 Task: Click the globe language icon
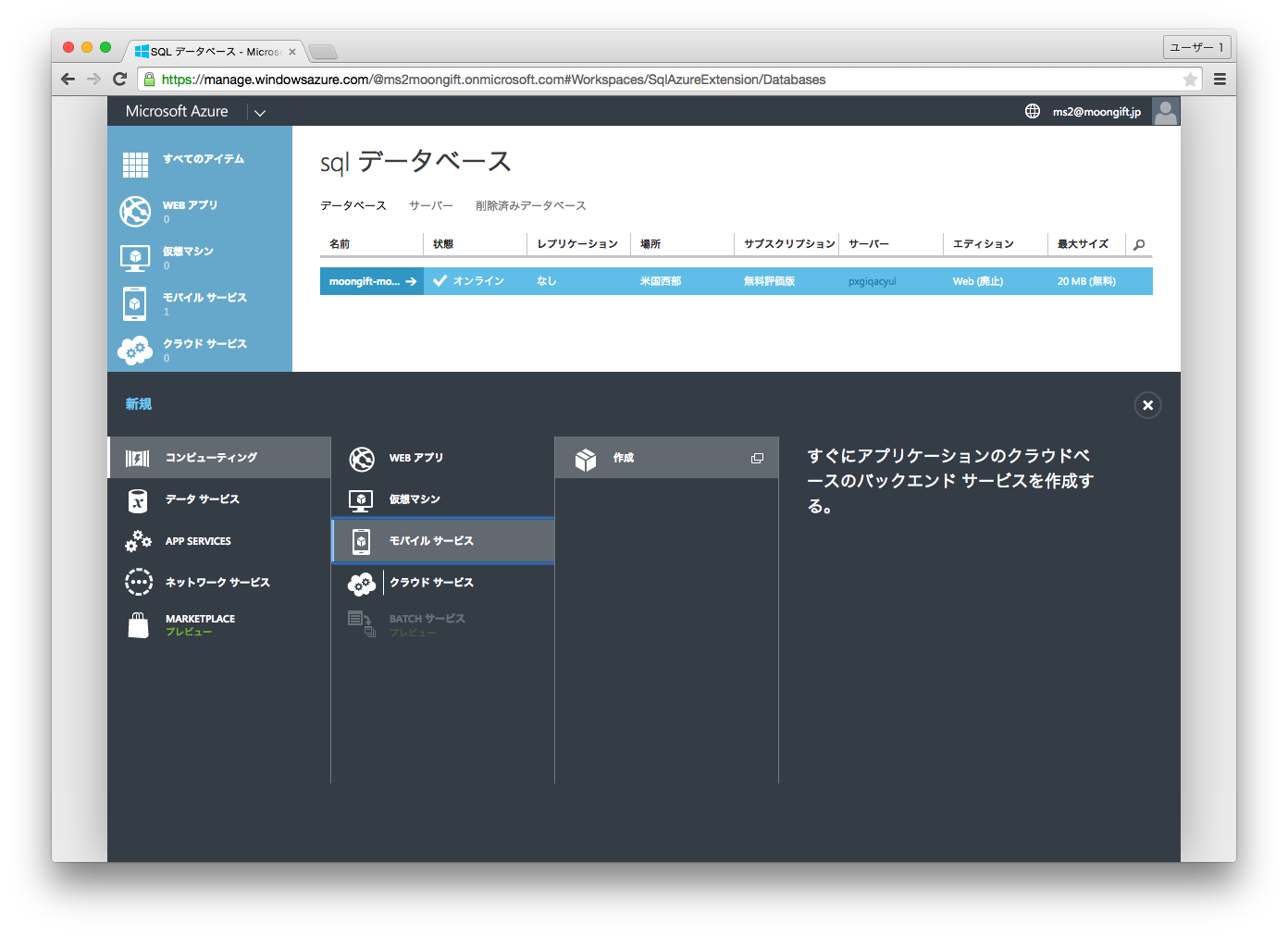(1033, 112)
